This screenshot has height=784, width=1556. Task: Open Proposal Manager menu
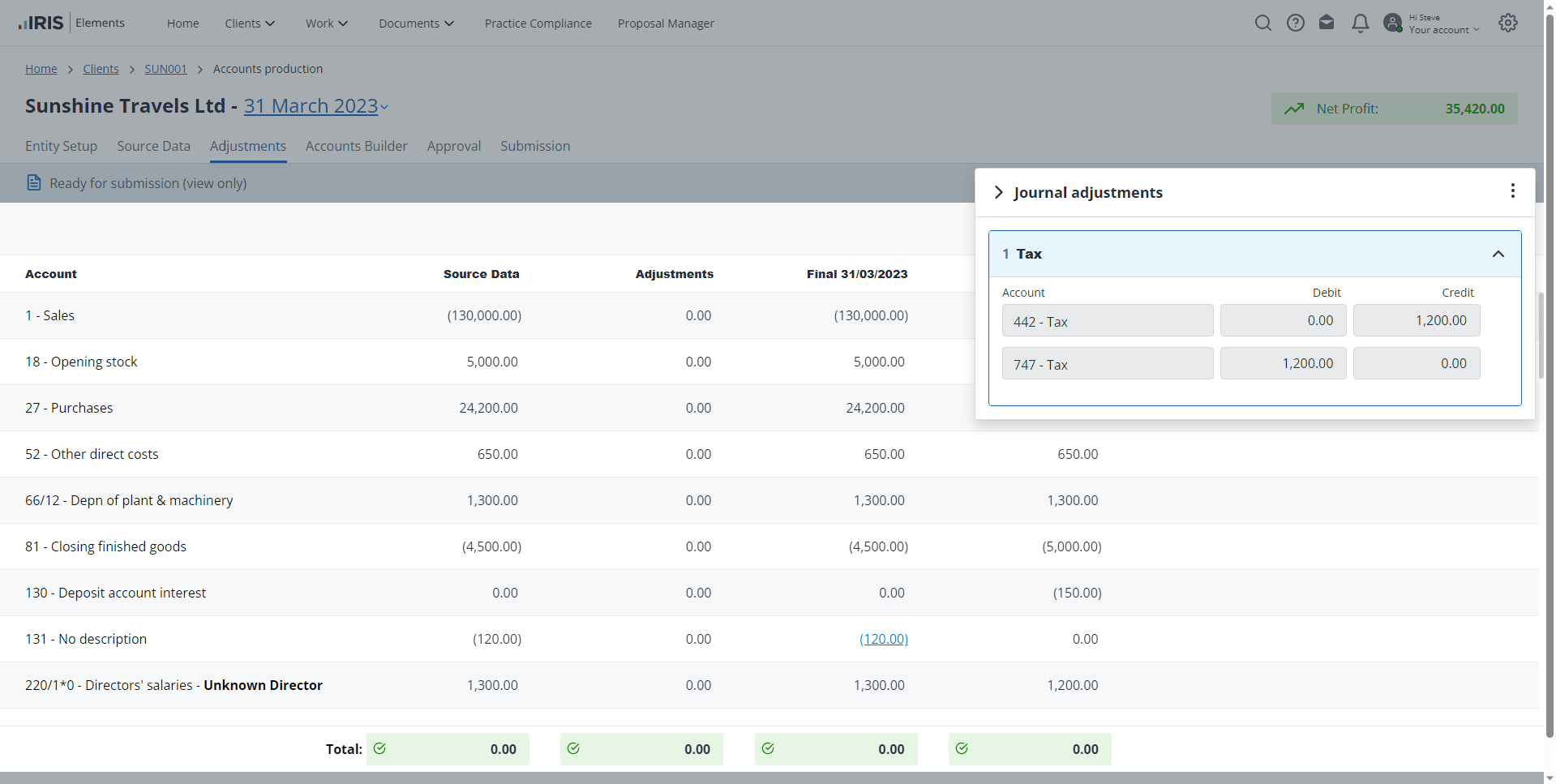pos(666,24)
